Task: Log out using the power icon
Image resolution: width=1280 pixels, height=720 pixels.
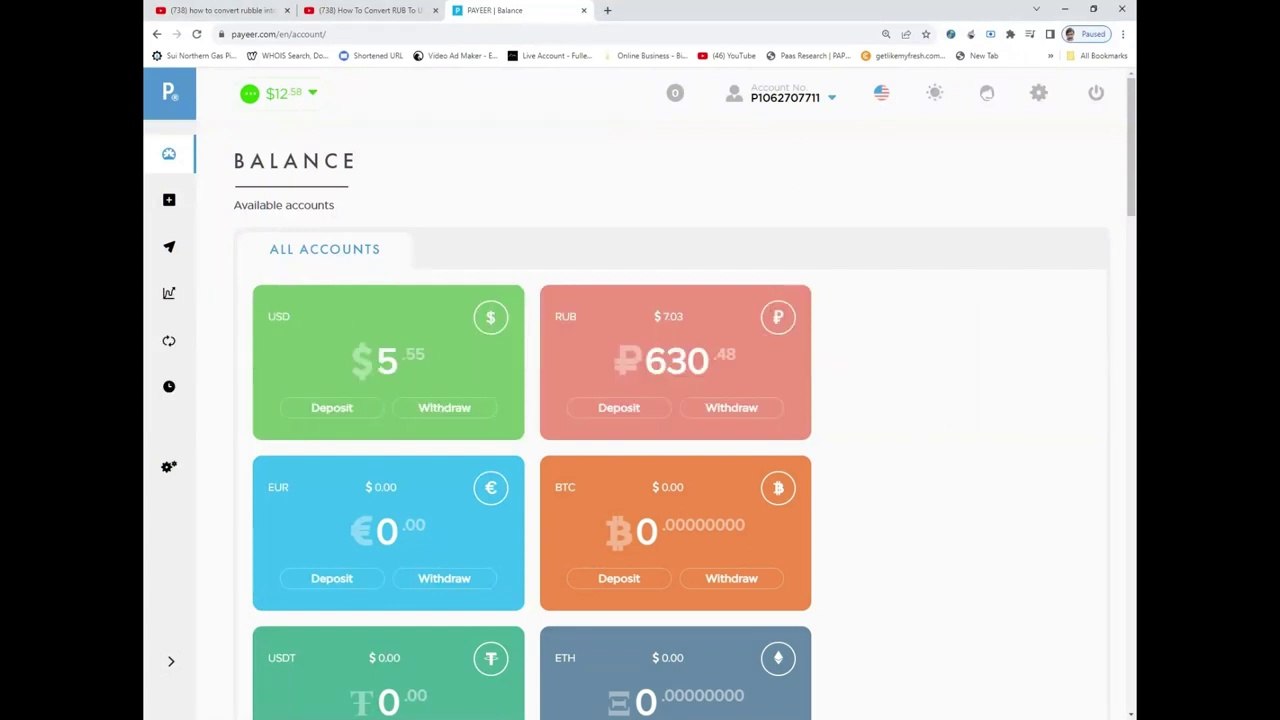Action: click(x=1096, y=93)
